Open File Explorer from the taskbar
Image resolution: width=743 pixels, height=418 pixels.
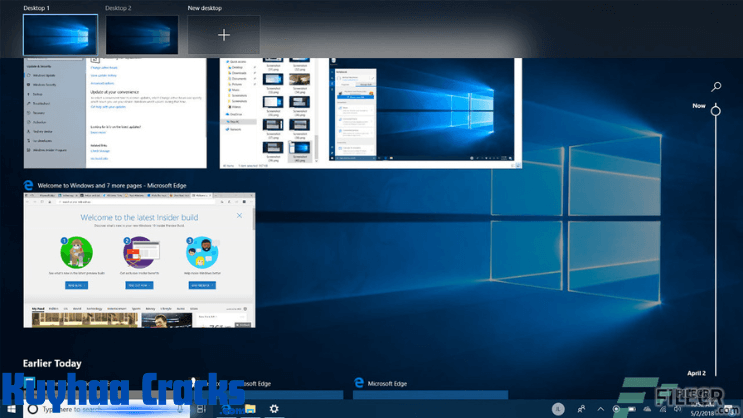coord(250,409)
